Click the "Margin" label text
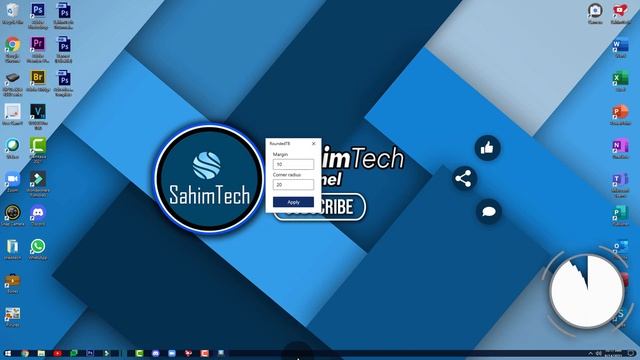The height and width of the screenshot is (360, 640). tap(280, 154)
